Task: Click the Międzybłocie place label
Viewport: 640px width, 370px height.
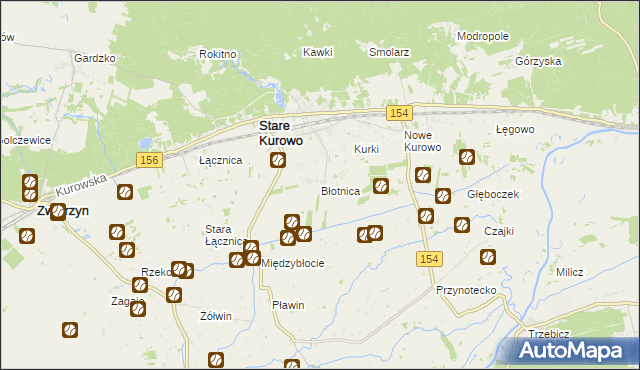Action: (x=293, y=263)
